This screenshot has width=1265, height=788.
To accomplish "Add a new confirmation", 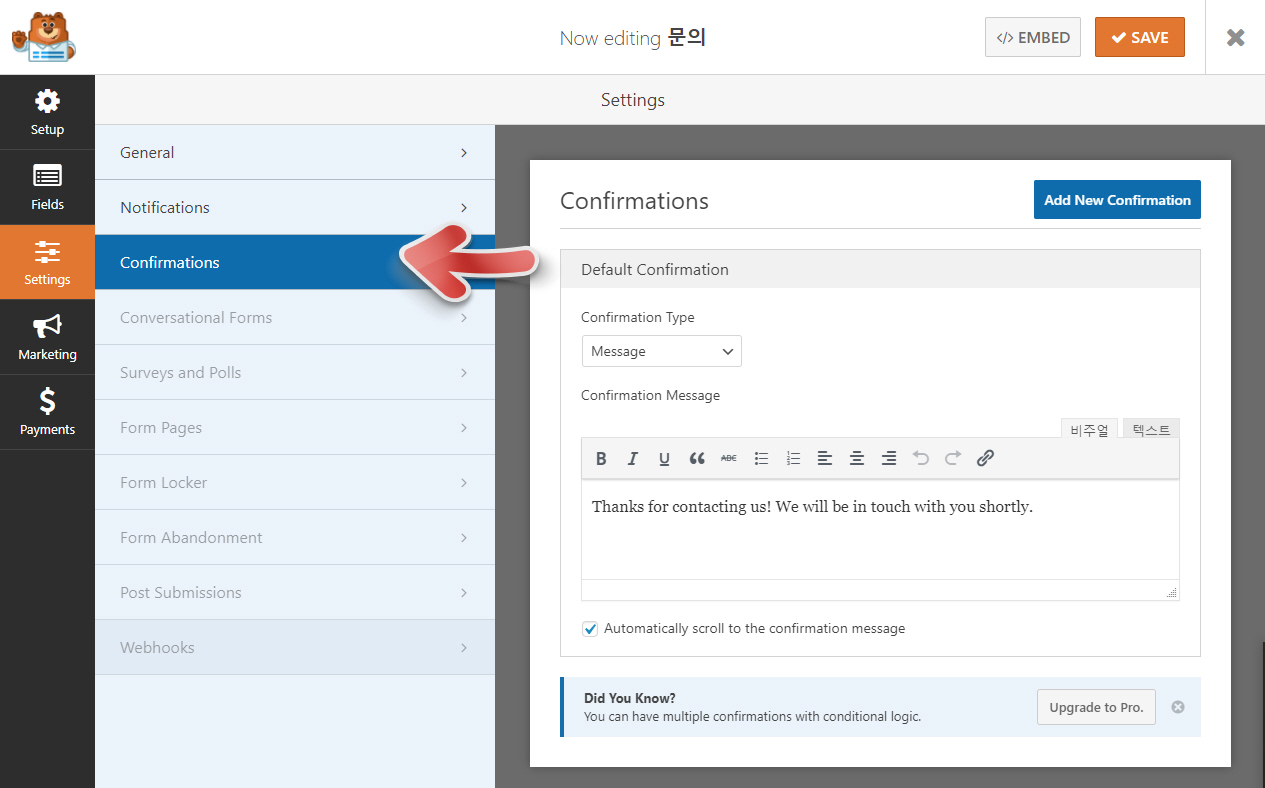I will pos(1117,200).
